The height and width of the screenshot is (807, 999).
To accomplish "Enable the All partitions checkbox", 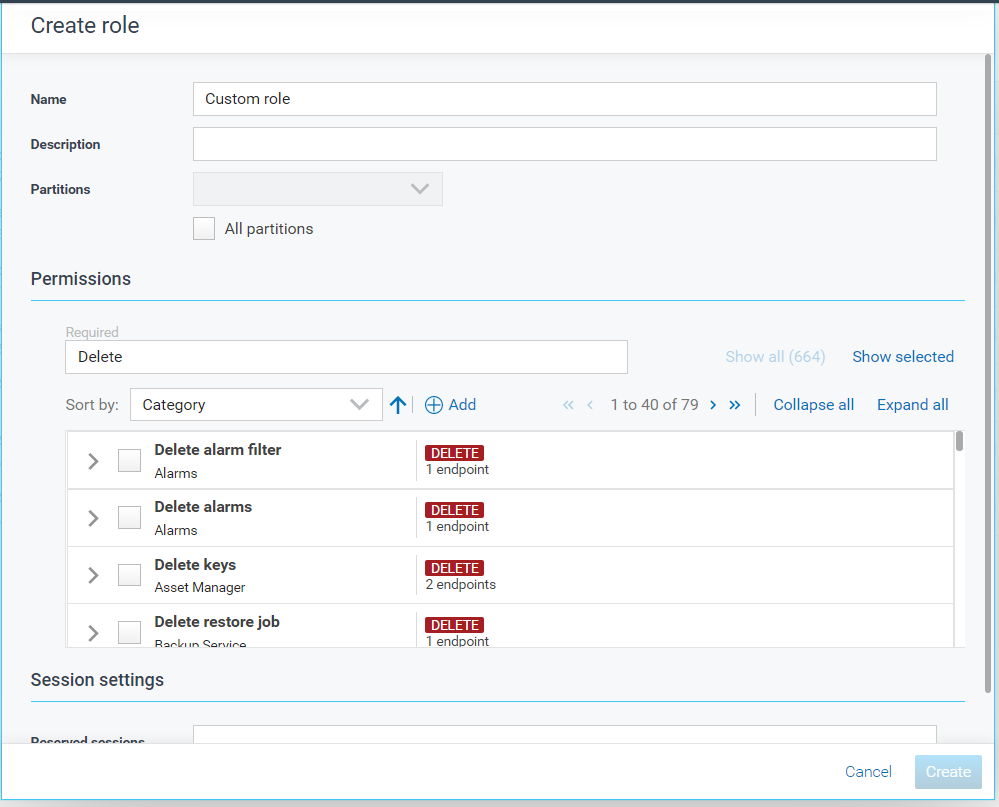I will coord(204,229).
